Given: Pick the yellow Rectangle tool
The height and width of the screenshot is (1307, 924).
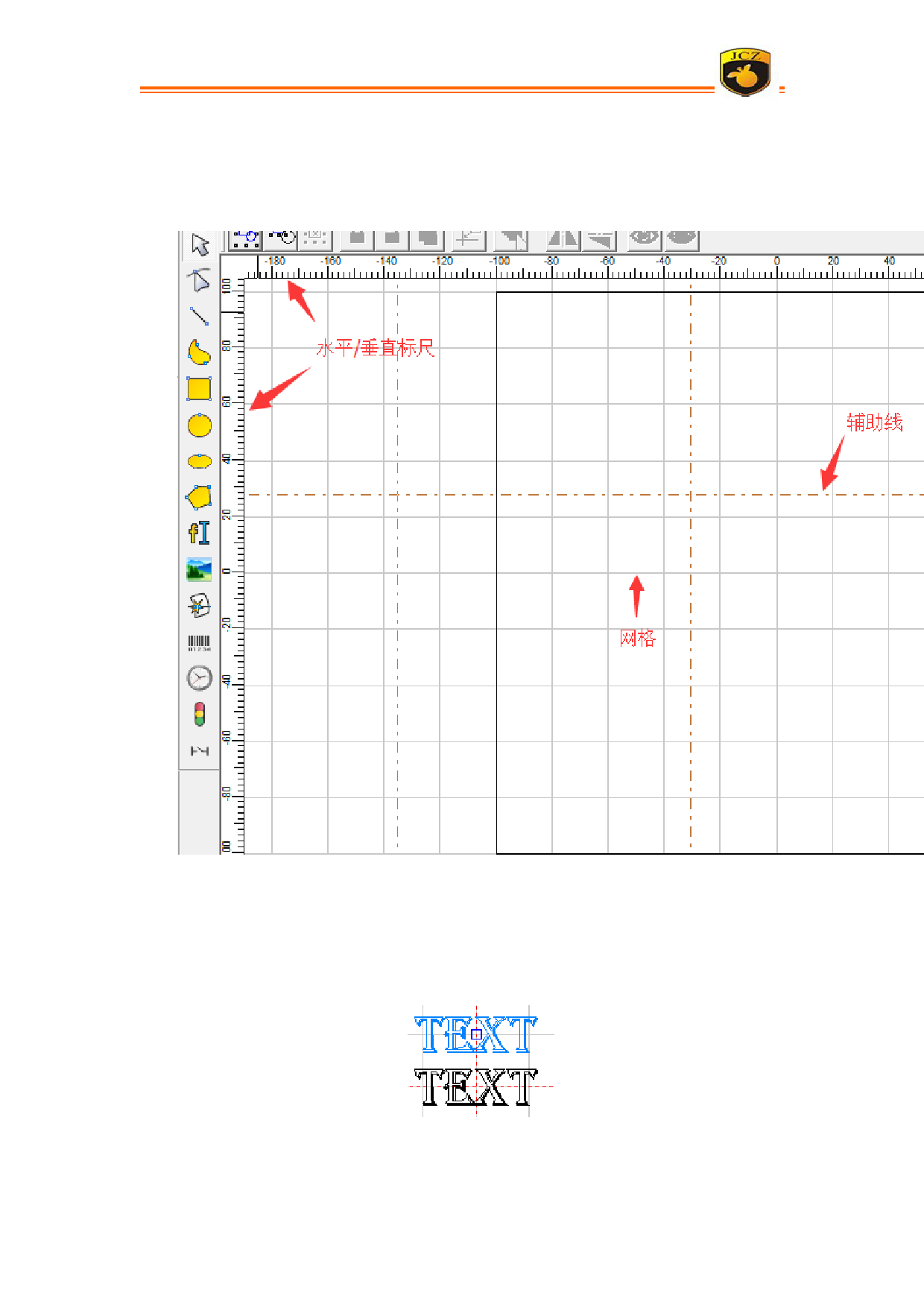Looking at the screenshot, I should 199,388.
